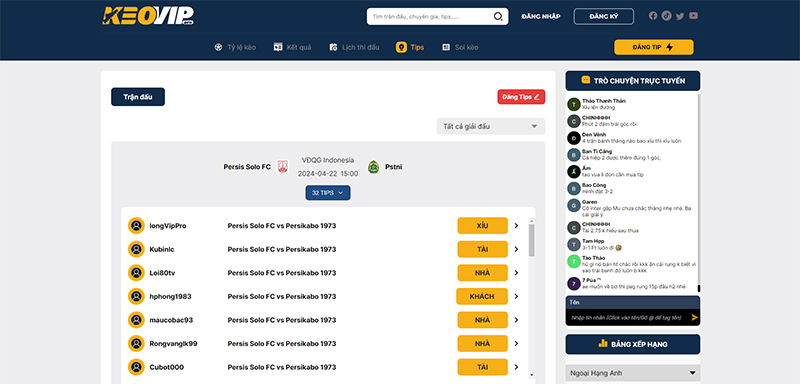Screen dimensions: 800x384
Task: Click the chat message input field
Action: [627, 317]
